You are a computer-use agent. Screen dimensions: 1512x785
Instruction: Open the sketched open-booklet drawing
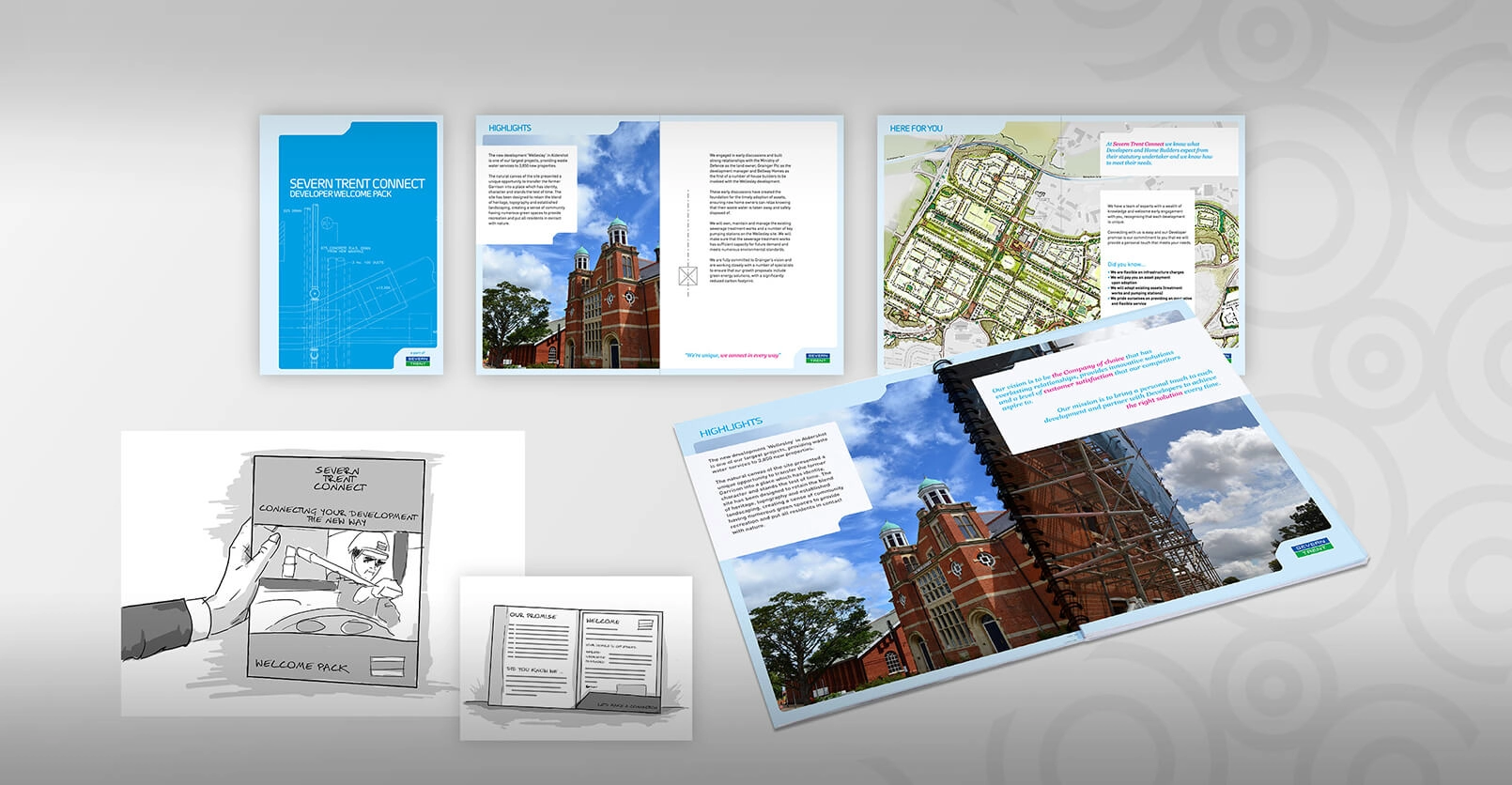tap(575, 659)
